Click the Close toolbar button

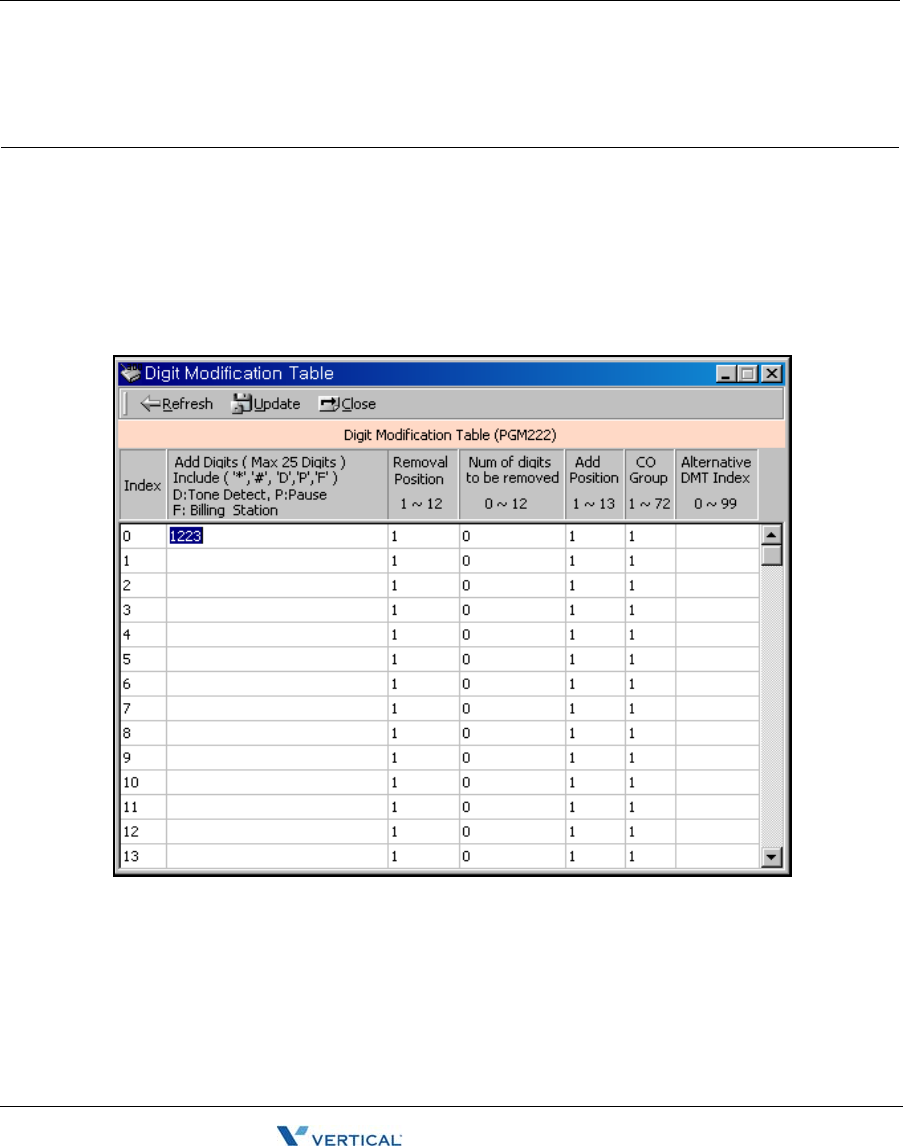tap(347, 403)
